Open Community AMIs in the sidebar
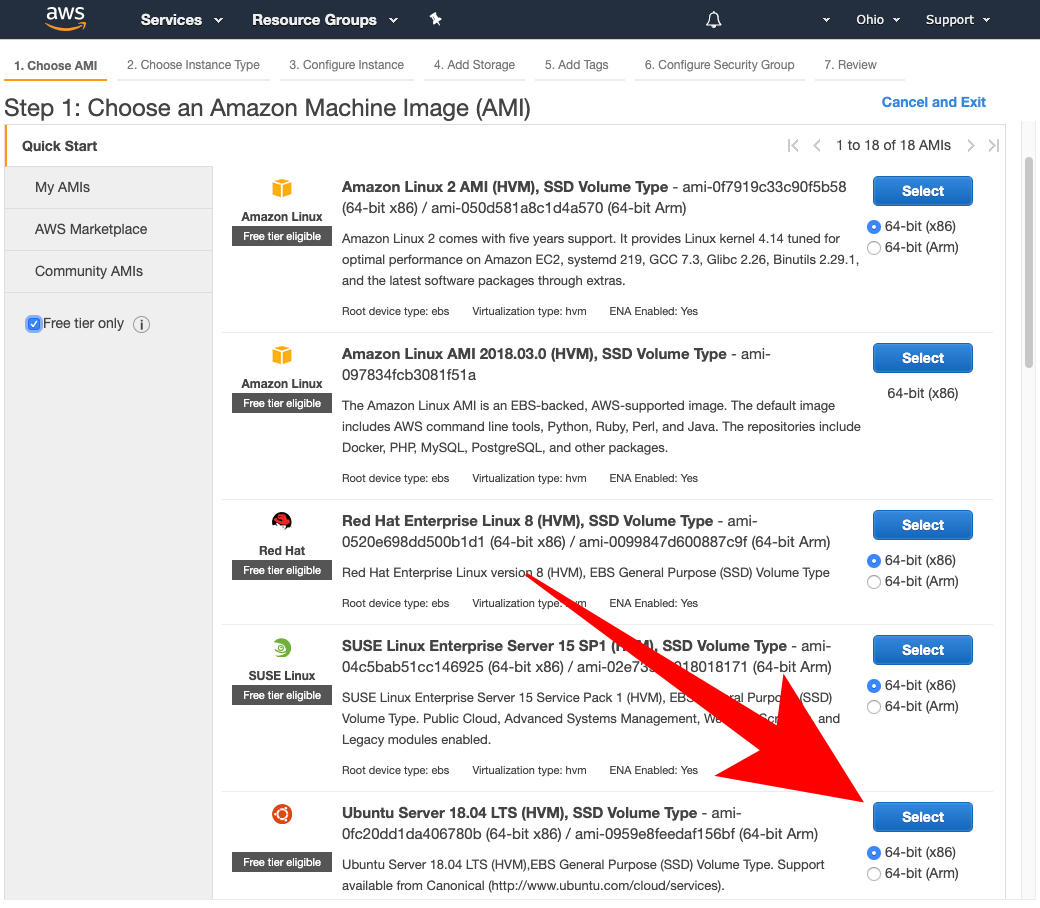1040x908 pixels. [x=109, y=271]
